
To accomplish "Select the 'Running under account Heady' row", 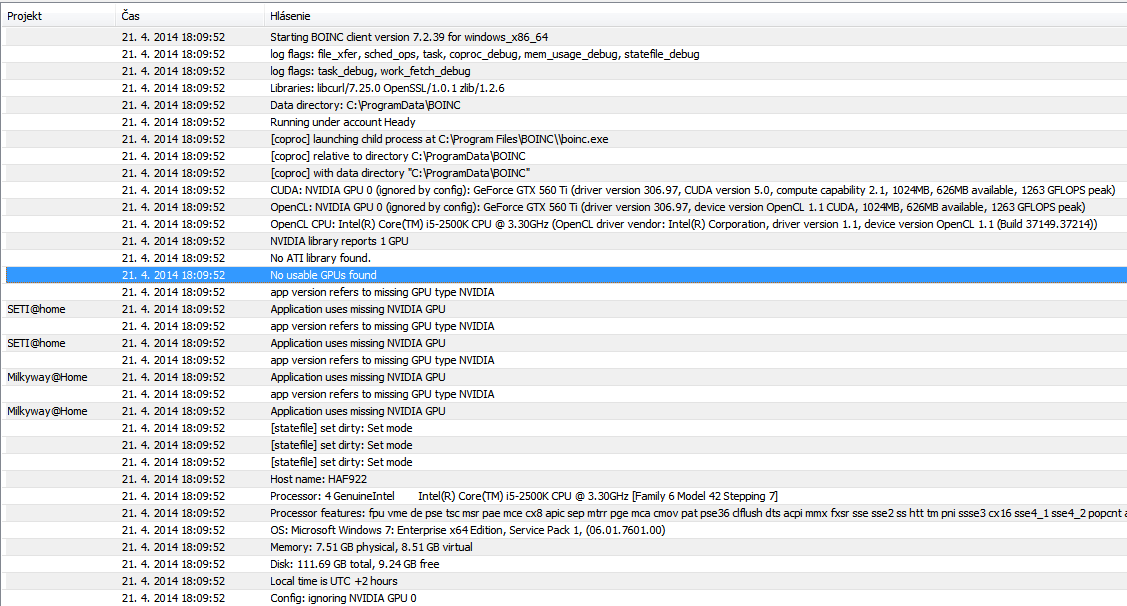I will (x=342, y=122).
